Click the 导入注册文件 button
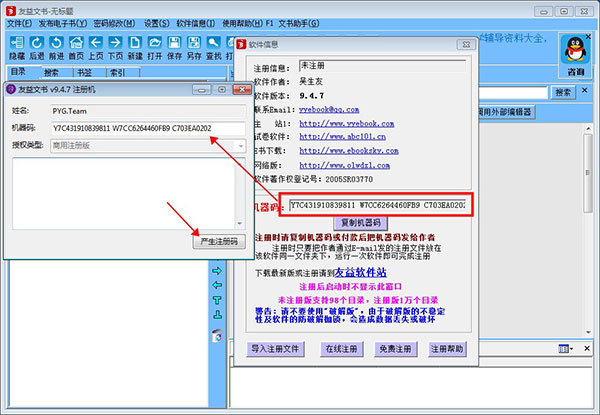This screenshot has height=415, width=600. tap(276, 349)
